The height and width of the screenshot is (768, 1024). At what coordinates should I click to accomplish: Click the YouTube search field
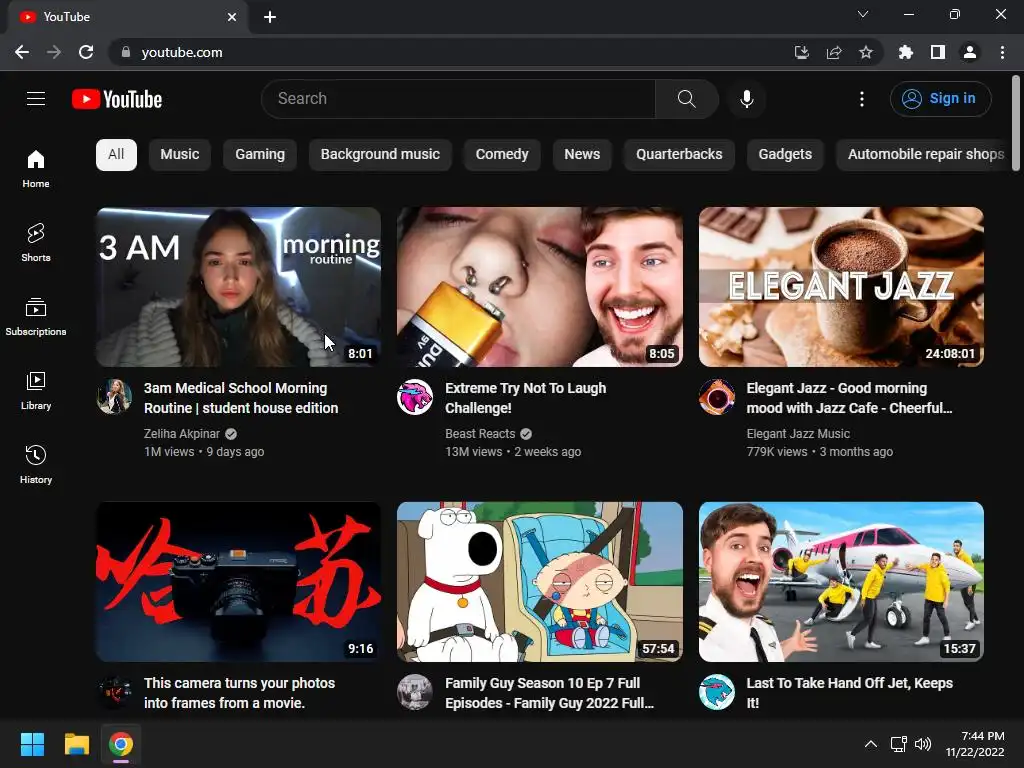coord(458,99)
